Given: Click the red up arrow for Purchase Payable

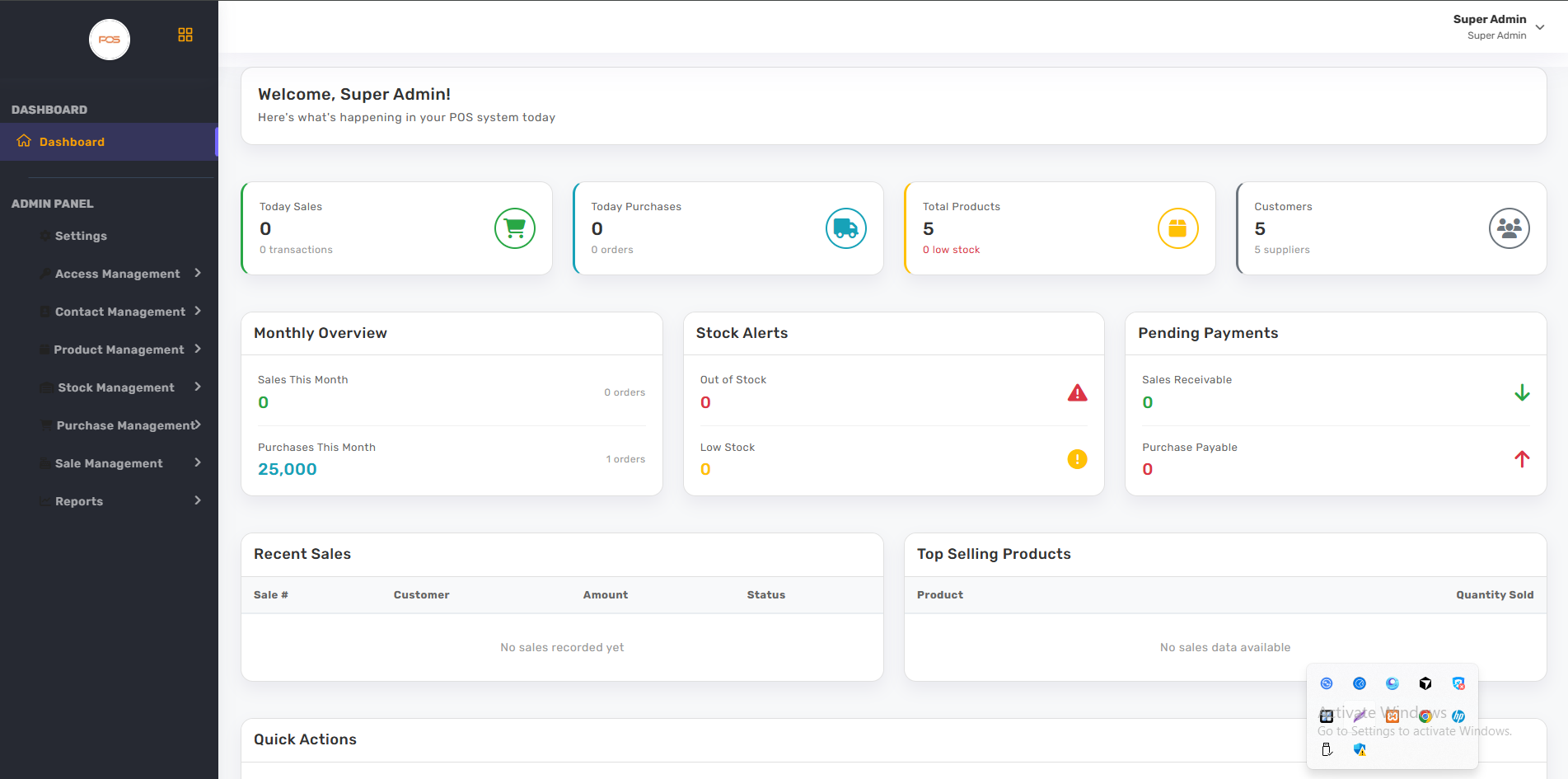Looking at the screenshot, I should (1522, 459).
